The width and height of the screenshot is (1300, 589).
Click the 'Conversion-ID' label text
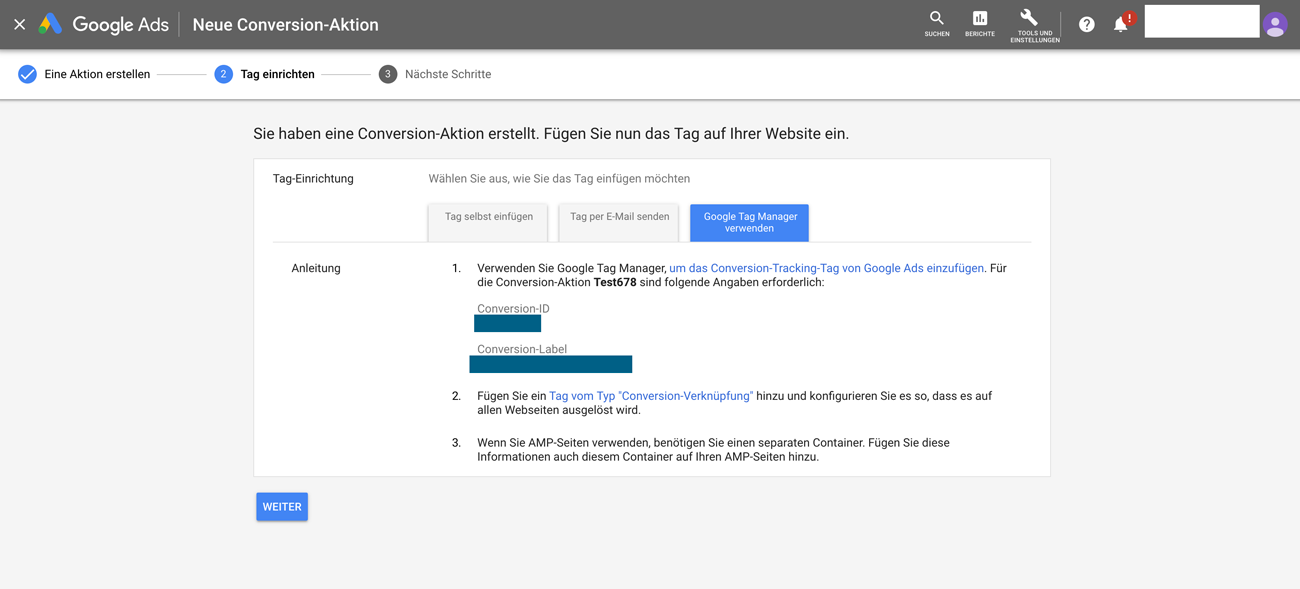tap(513, 309)
